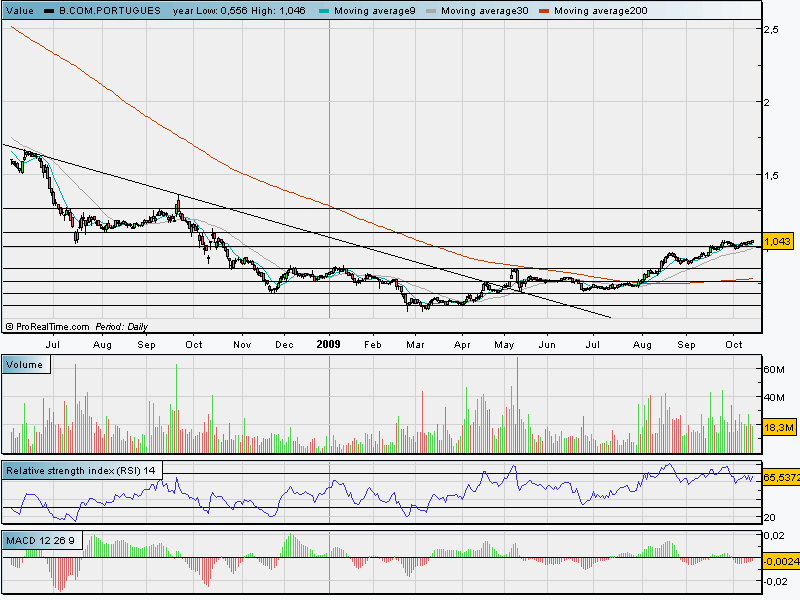Select the B.COM.PORTUGUES legend entry
Screen dimensions: 800x600
pos(110,11)
